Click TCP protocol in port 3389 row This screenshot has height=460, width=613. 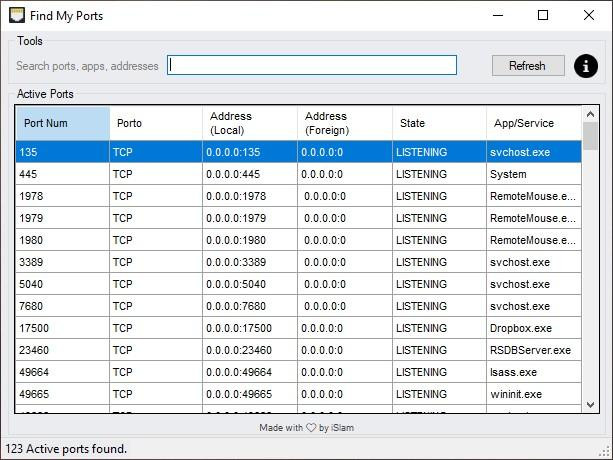[x=156, y=262]
